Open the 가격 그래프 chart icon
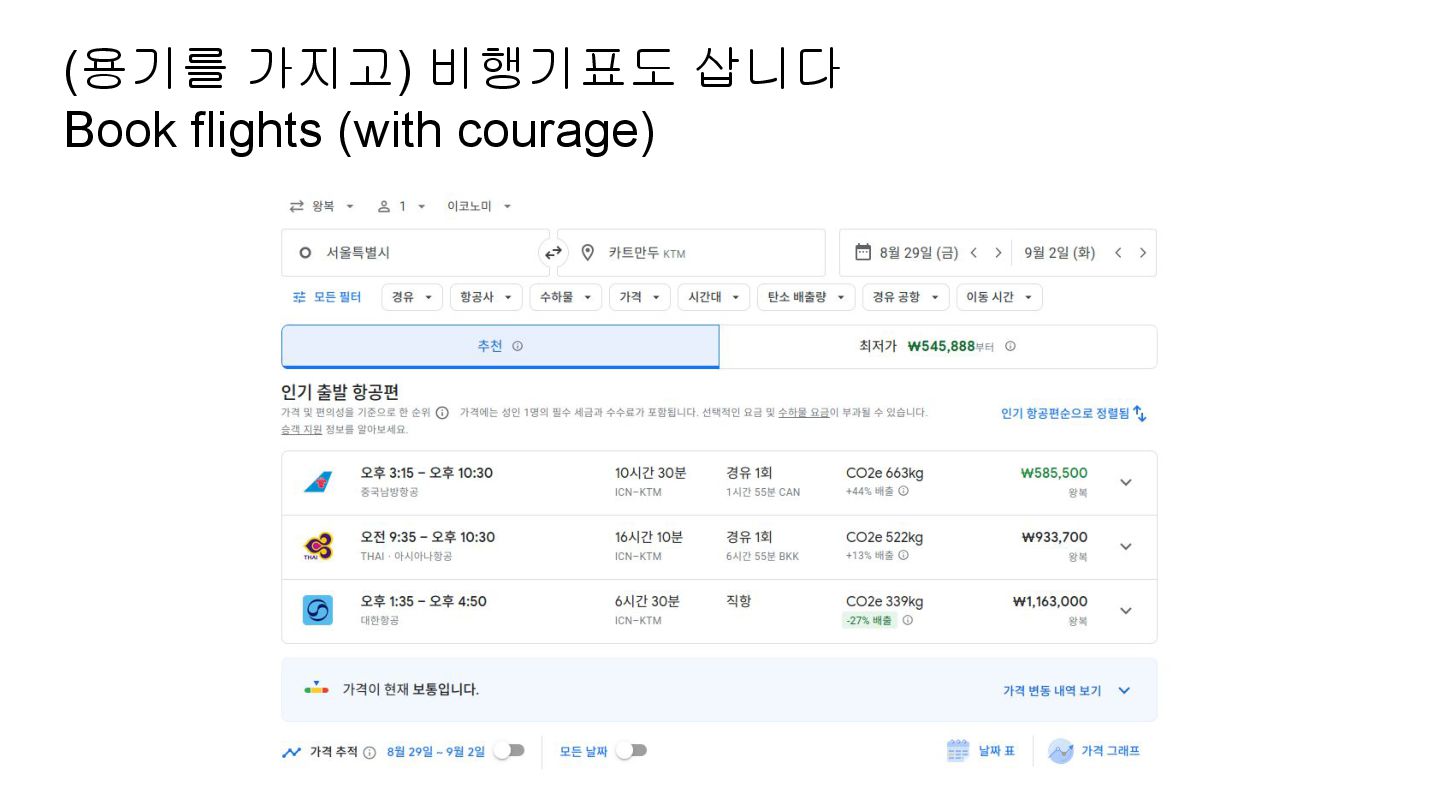 click(1060, 751)
